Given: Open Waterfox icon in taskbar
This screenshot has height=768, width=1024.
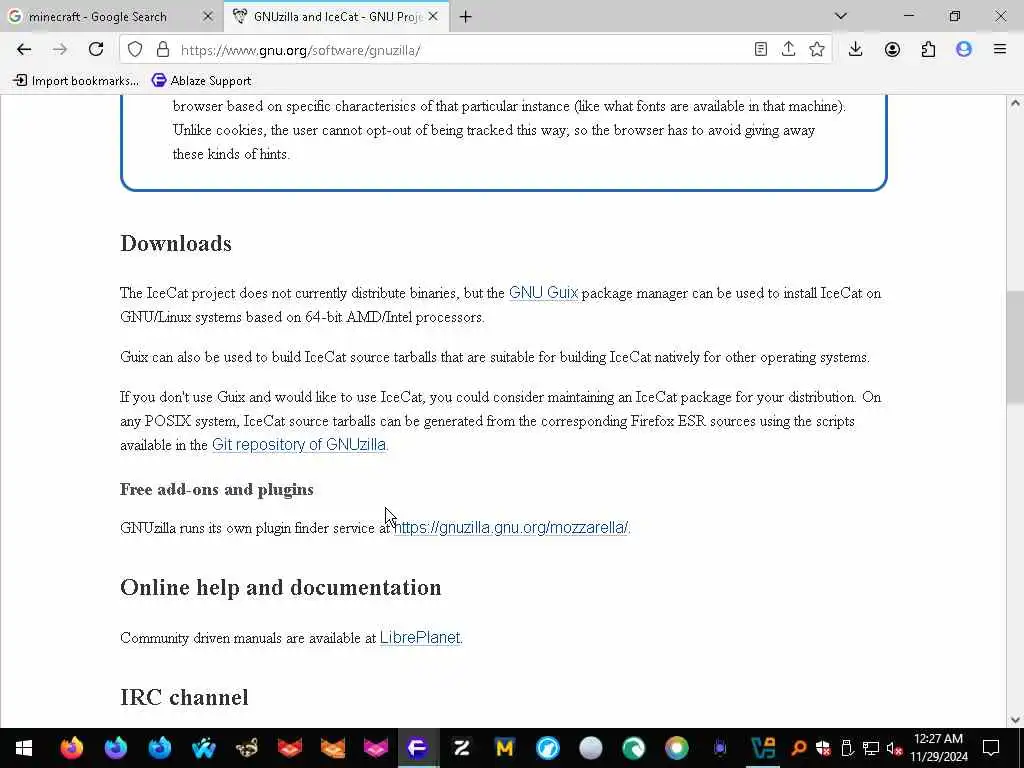Looking at the screenshot, I should coord(203,747).
